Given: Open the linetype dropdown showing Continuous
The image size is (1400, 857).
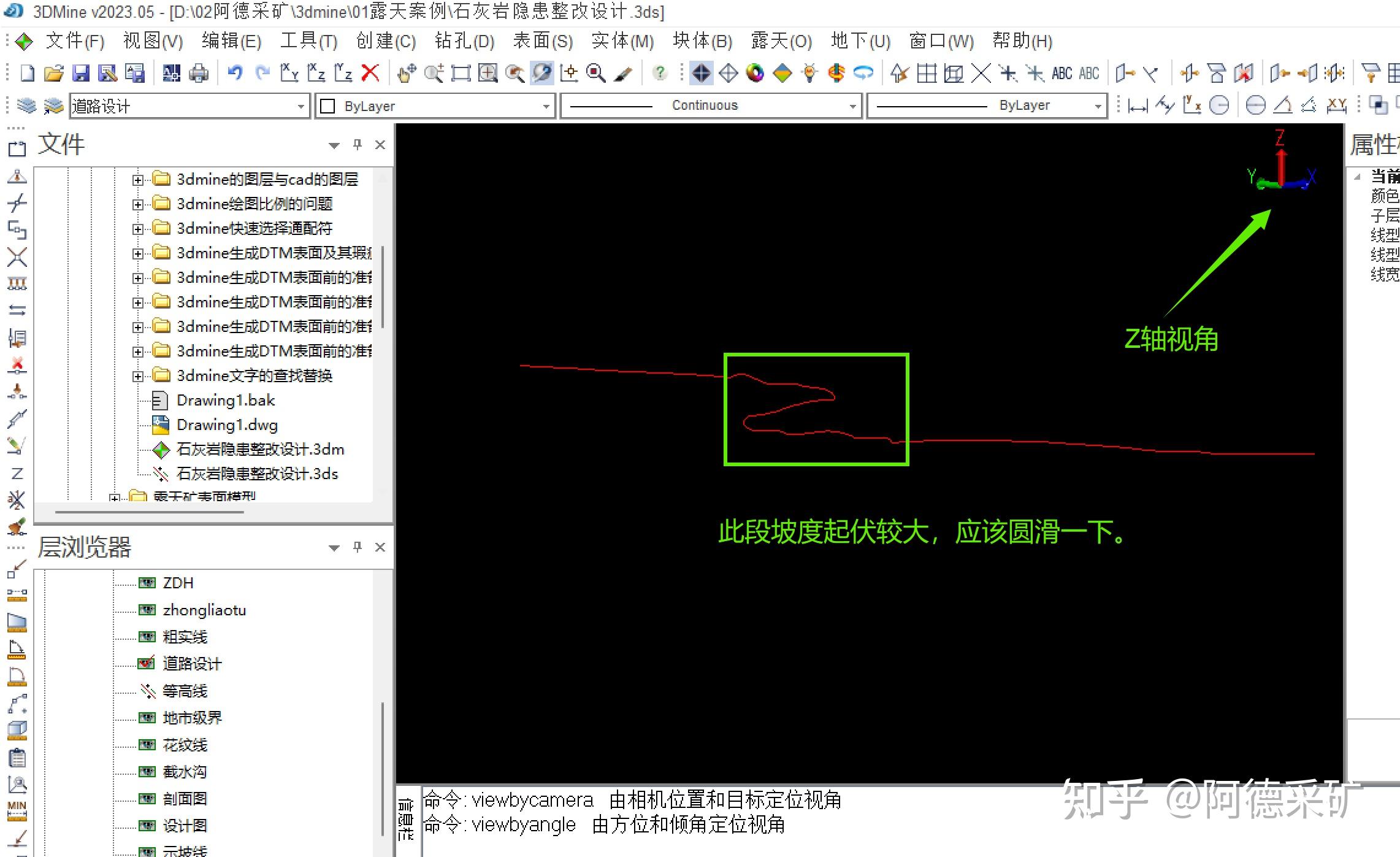Looking at the screenshot, I should pyautogui.click(x=852, y=105).
